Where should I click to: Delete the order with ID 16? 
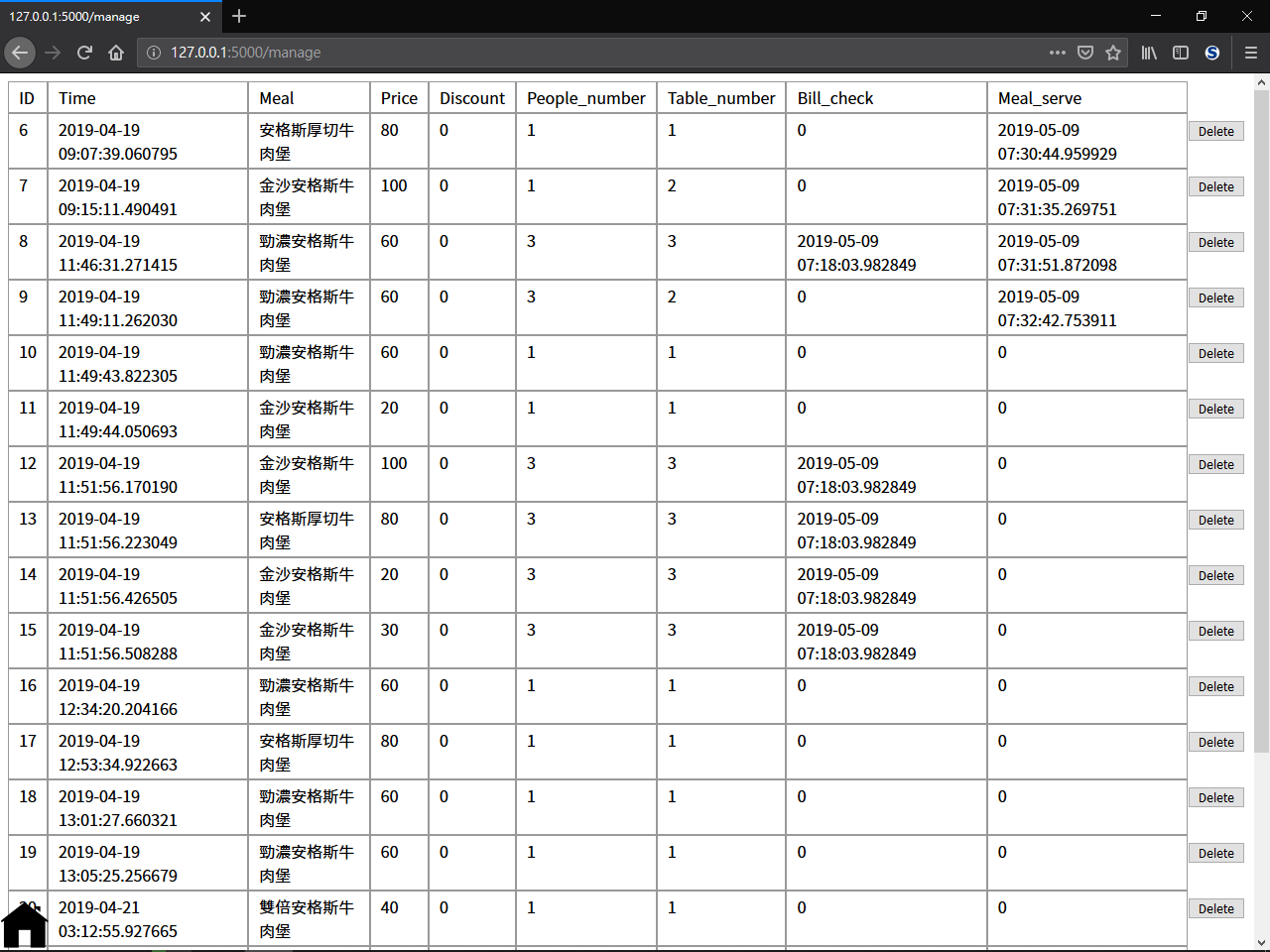coord(1216,686)
